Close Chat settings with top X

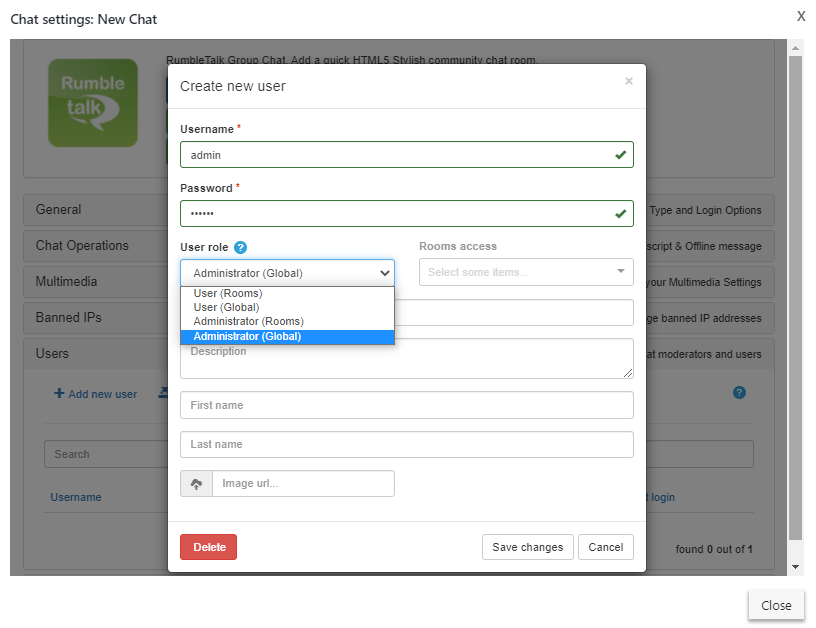coord(801,16)
